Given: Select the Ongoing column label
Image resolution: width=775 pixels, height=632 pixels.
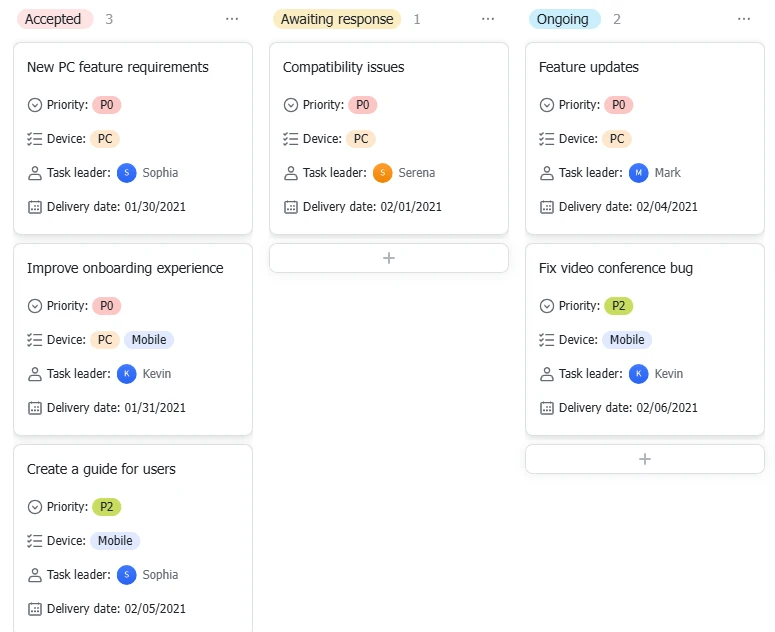Looking at the screenshot, I should [x=563, y=19].
